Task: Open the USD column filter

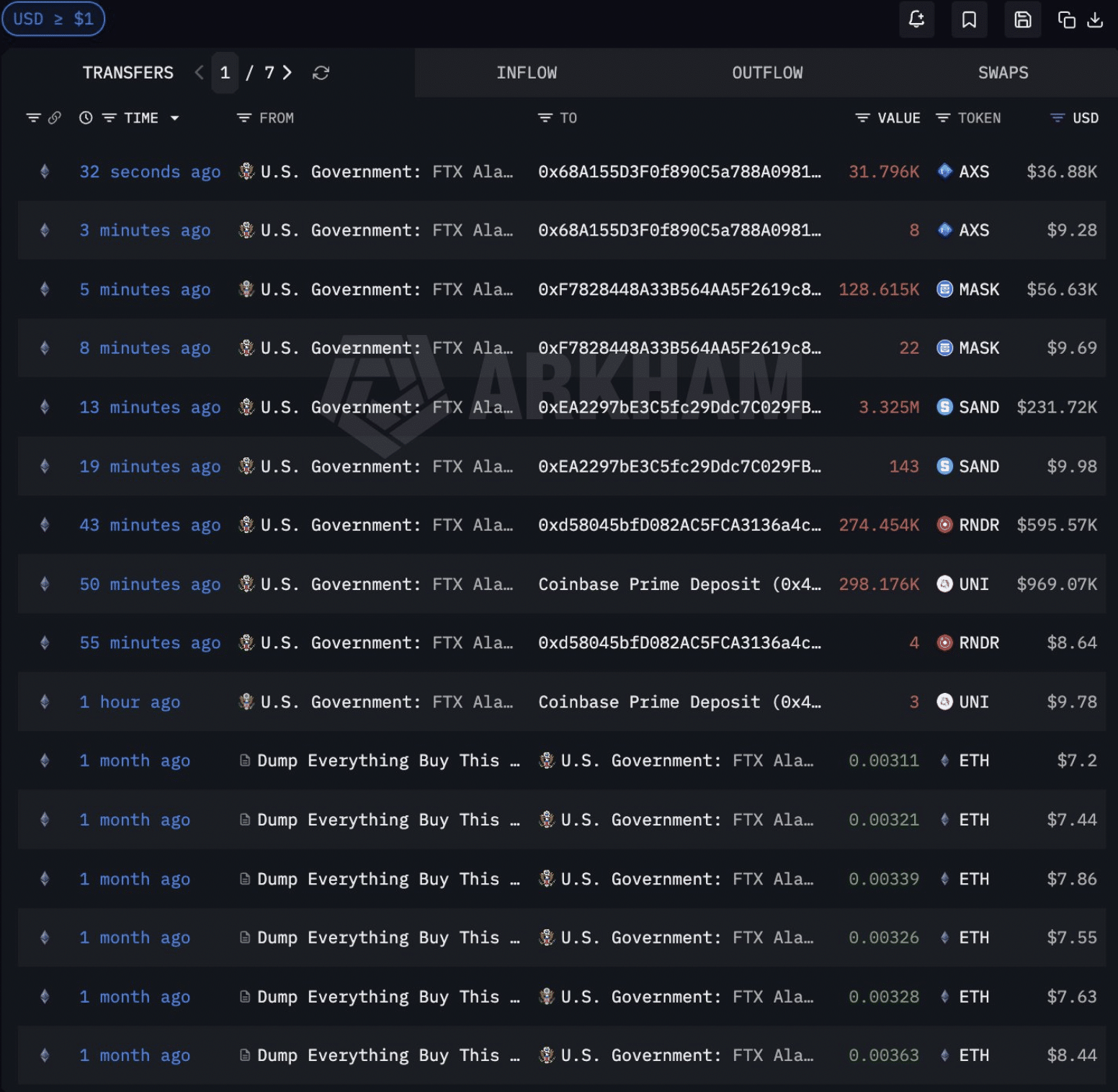Action: [1057, 117]
